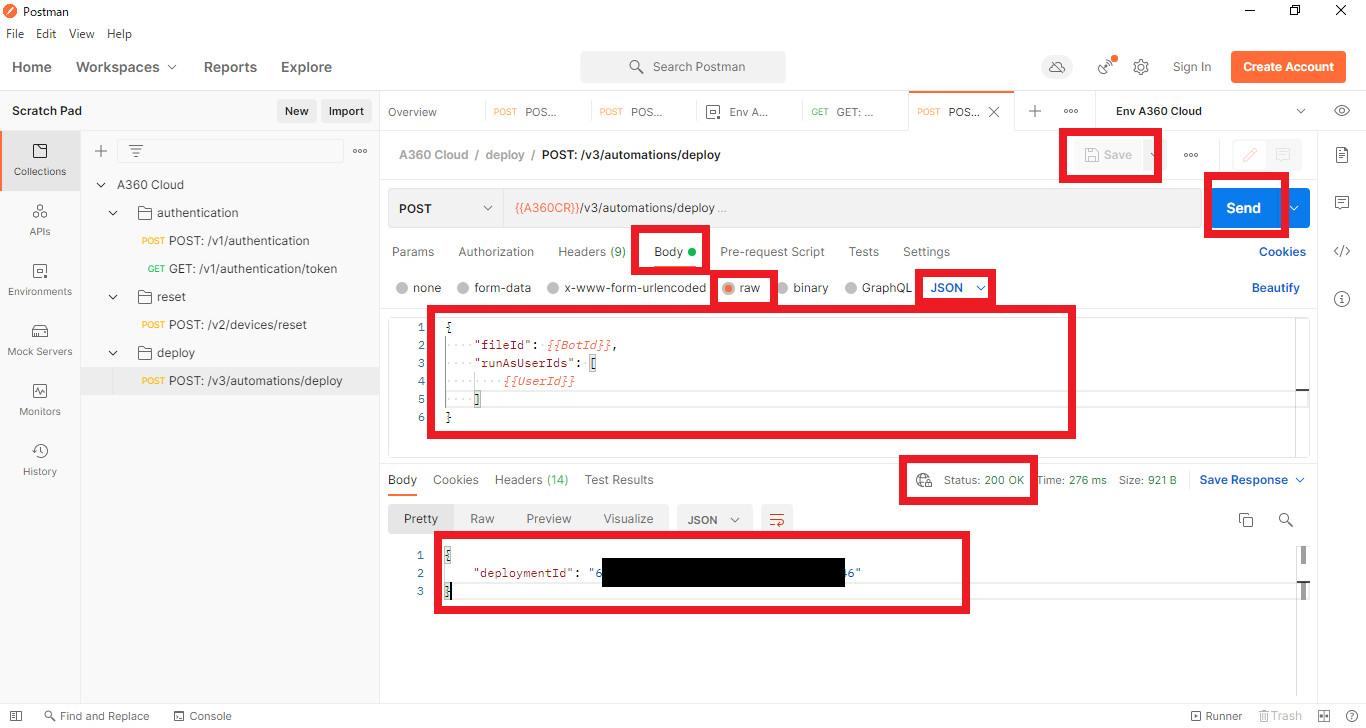Open the settings gear icon
This screenshot has width=1366, height=728.
(1141, 67)
